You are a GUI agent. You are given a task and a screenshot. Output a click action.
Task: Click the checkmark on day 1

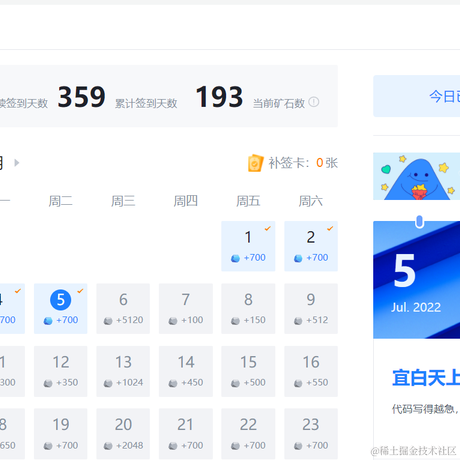coord(268,228)
